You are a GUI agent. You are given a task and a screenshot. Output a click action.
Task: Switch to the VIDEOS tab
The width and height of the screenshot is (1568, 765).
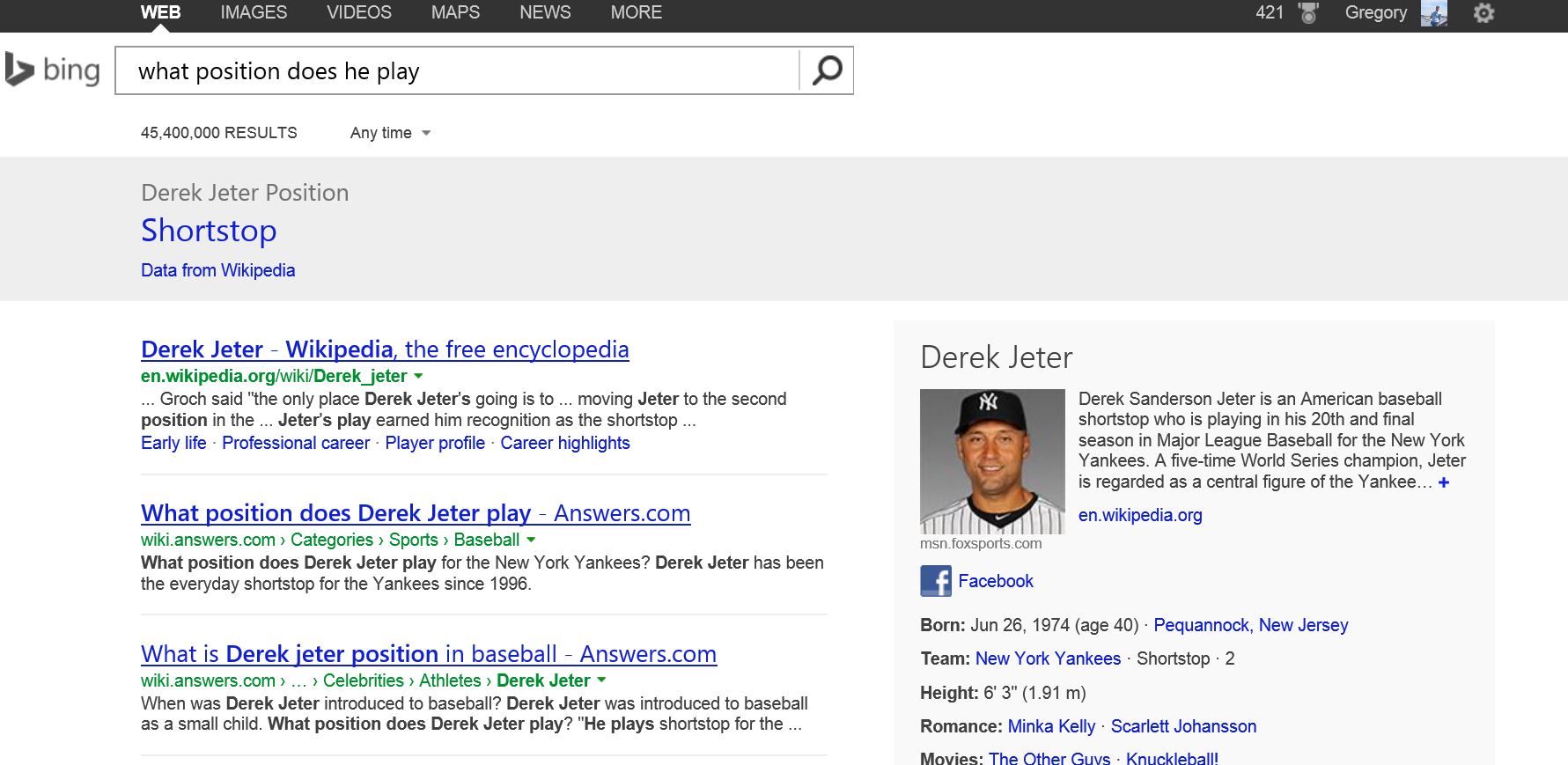359,12
